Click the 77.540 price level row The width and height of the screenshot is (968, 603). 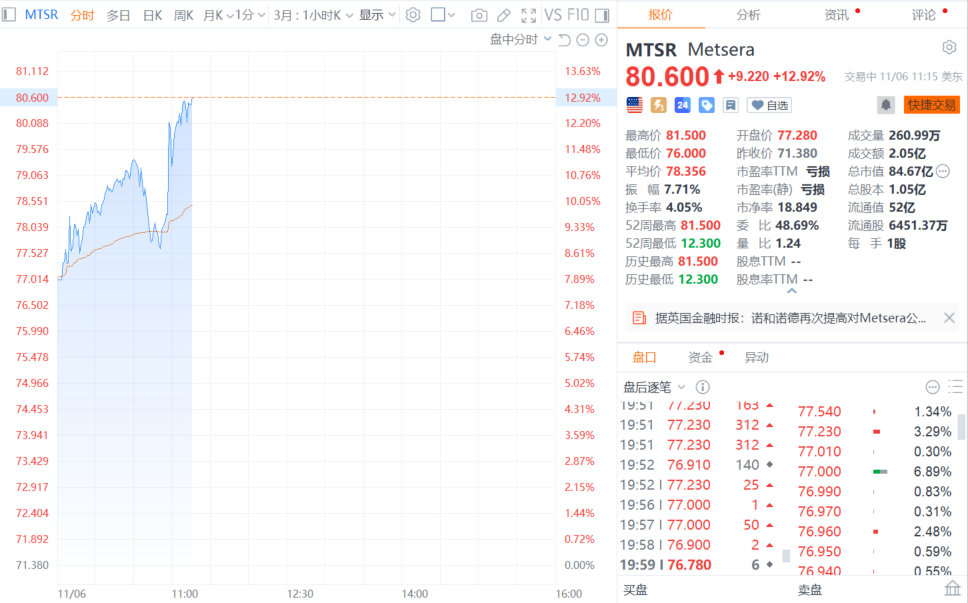(x=875, y=412)
